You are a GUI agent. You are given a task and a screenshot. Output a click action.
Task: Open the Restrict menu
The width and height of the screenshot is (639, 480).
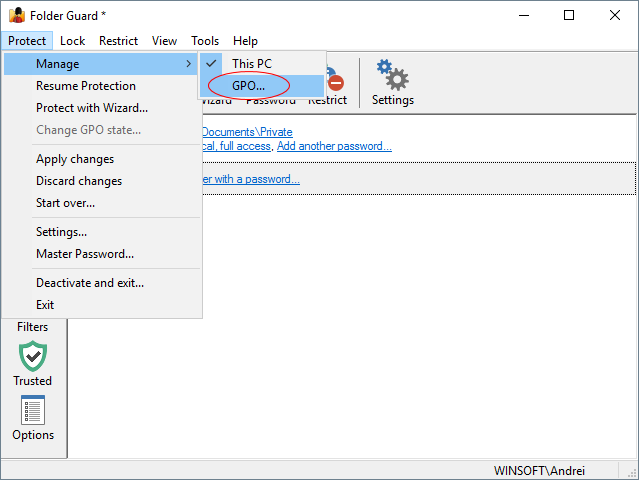[x=118, y=41]
